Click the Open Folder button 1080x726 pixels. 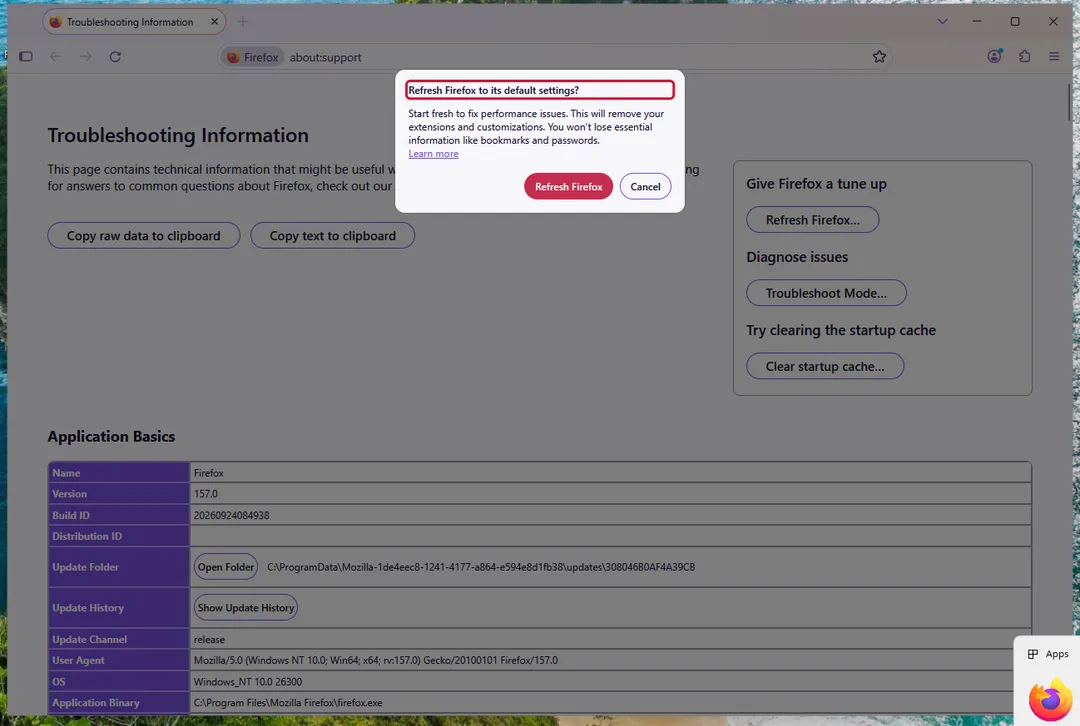pyautogui.click(x=226, y=567)
